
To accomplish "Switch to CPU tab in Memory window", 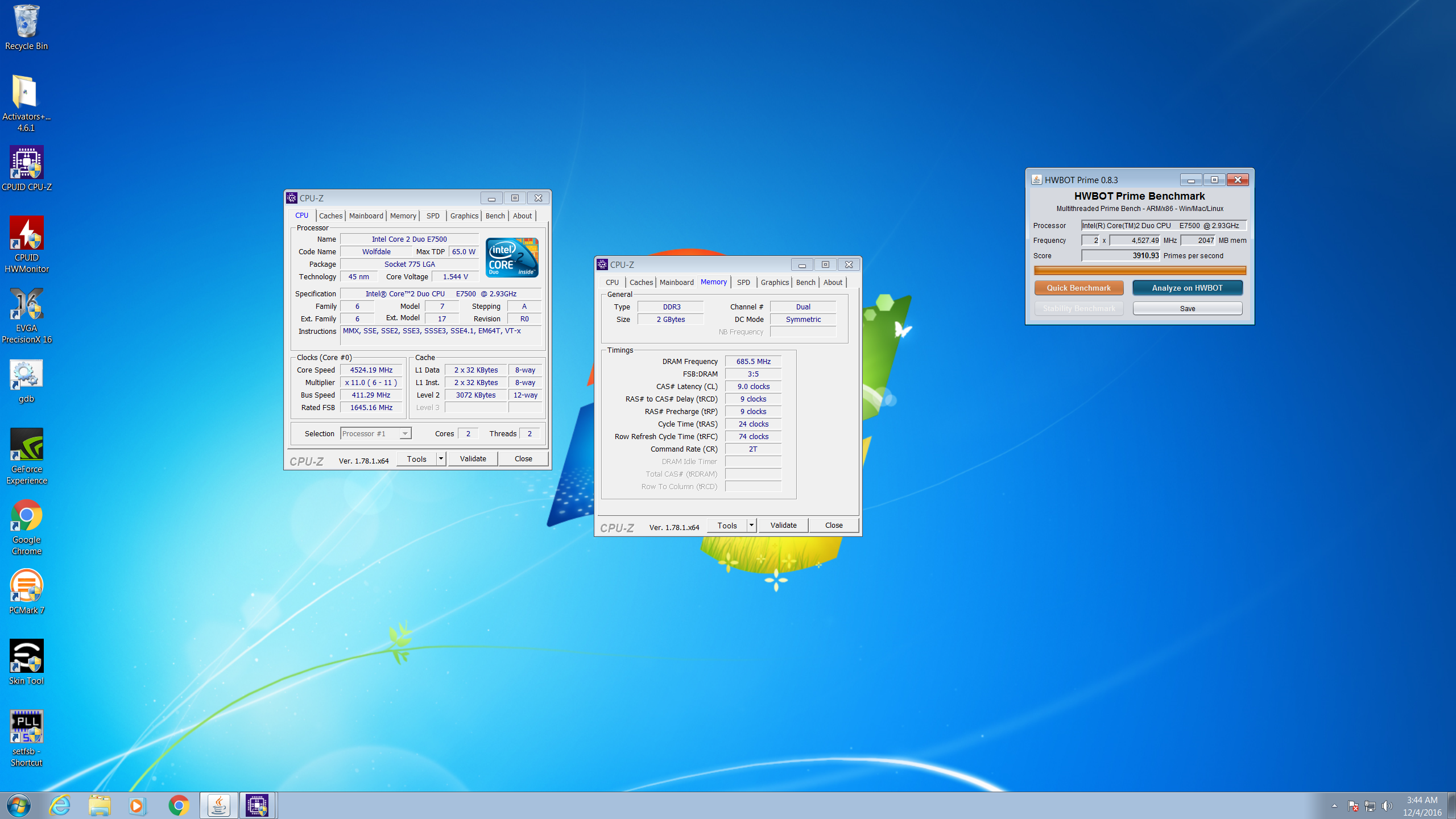I will pyautogui.click(x=612, y=283).
